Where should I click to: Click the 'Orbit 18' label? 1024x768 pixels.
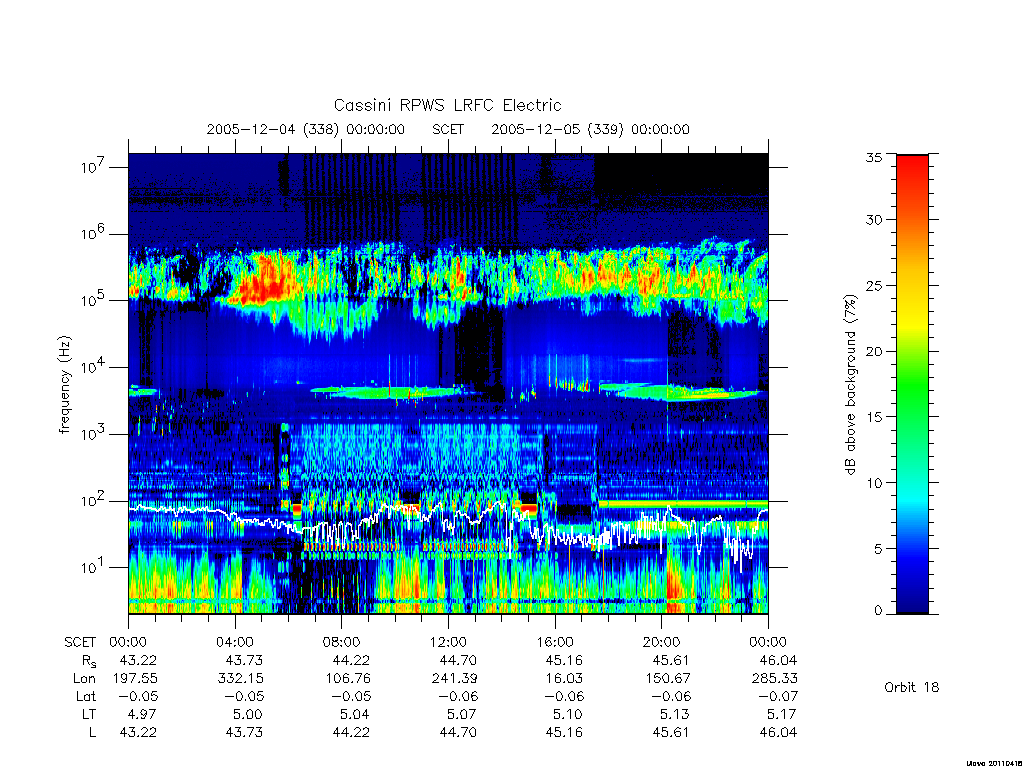(912, 687)
